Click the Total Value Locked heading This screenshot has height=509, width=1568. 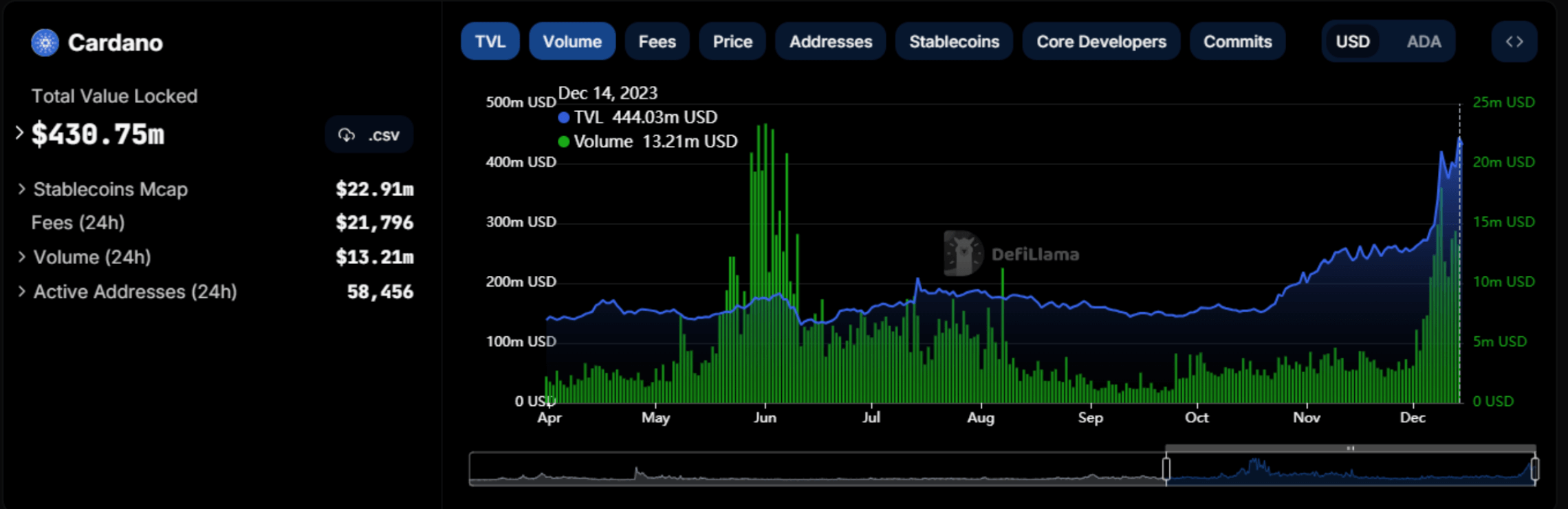(x=114, y=96)
